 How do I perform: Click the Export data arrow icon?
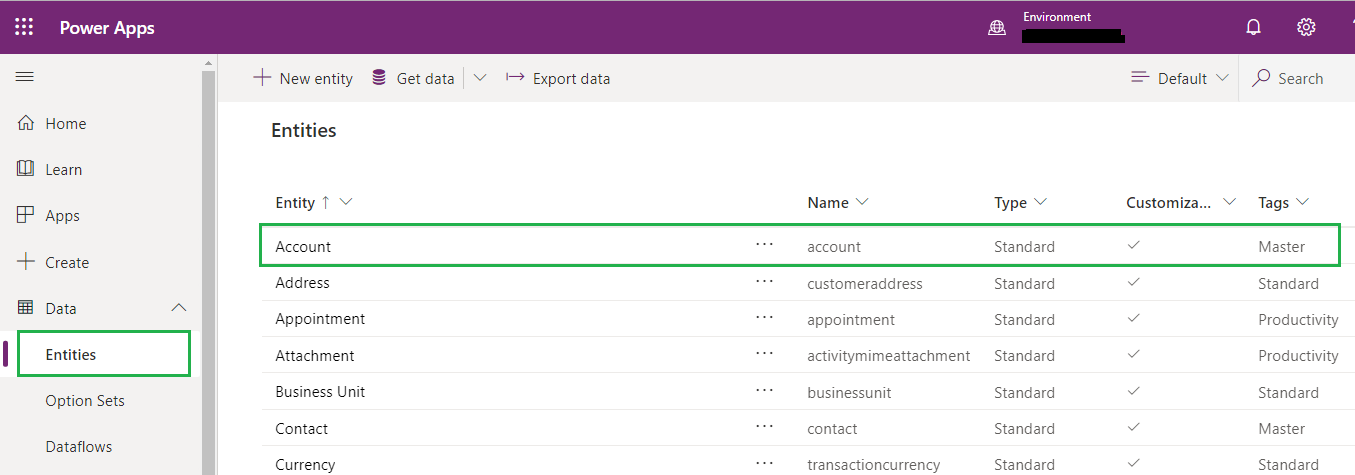[515, 77]
